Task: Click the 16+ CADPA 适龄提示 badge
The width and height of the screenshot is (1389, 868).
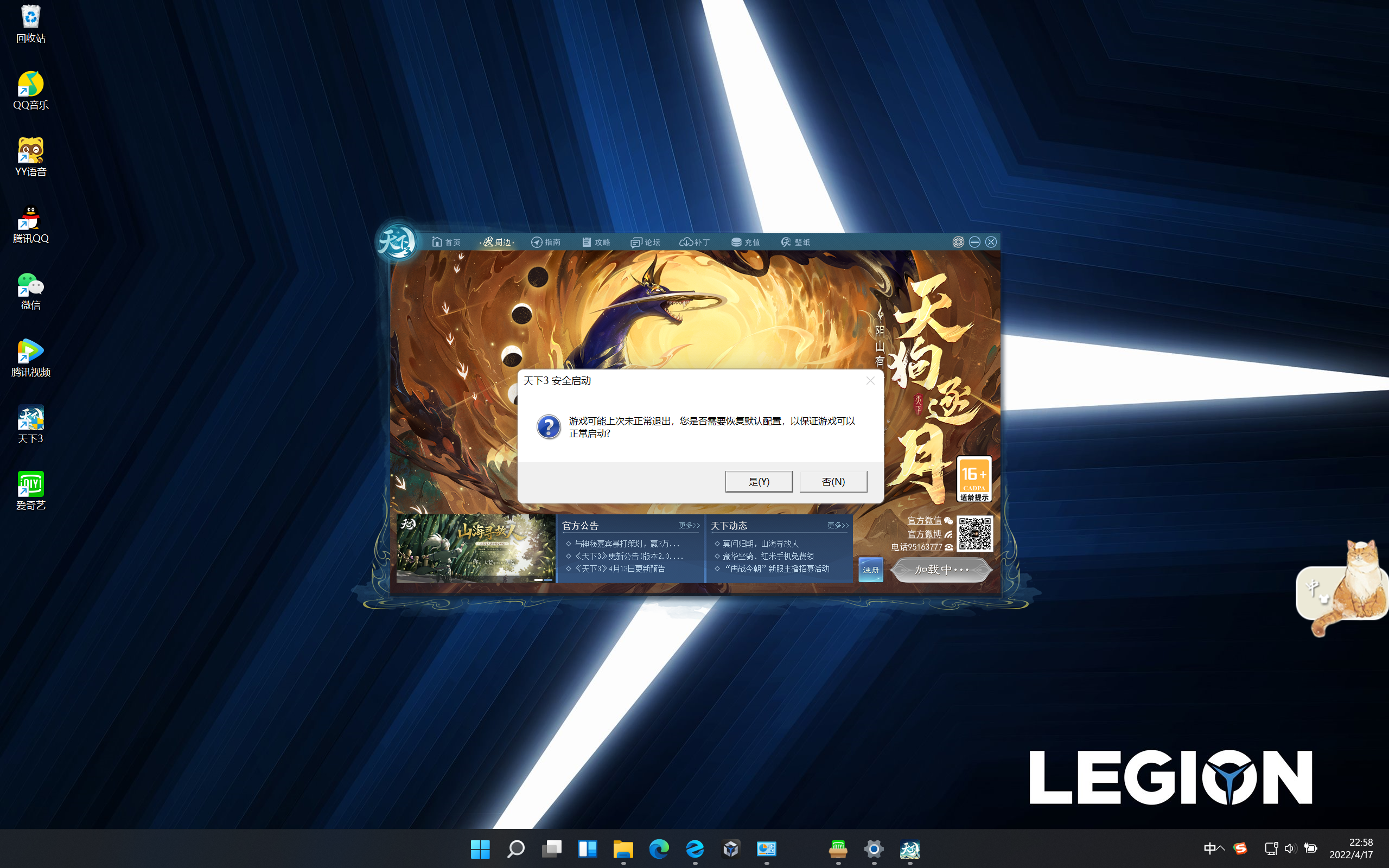Action: [974, 480]
